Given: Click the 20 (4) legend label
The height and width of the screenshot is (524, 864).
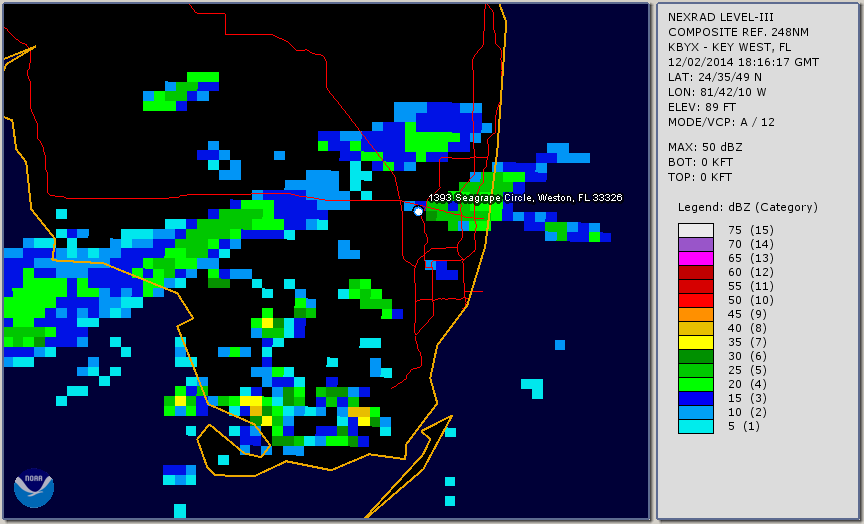Looking at the screenshot, I should tap(747, 385).
